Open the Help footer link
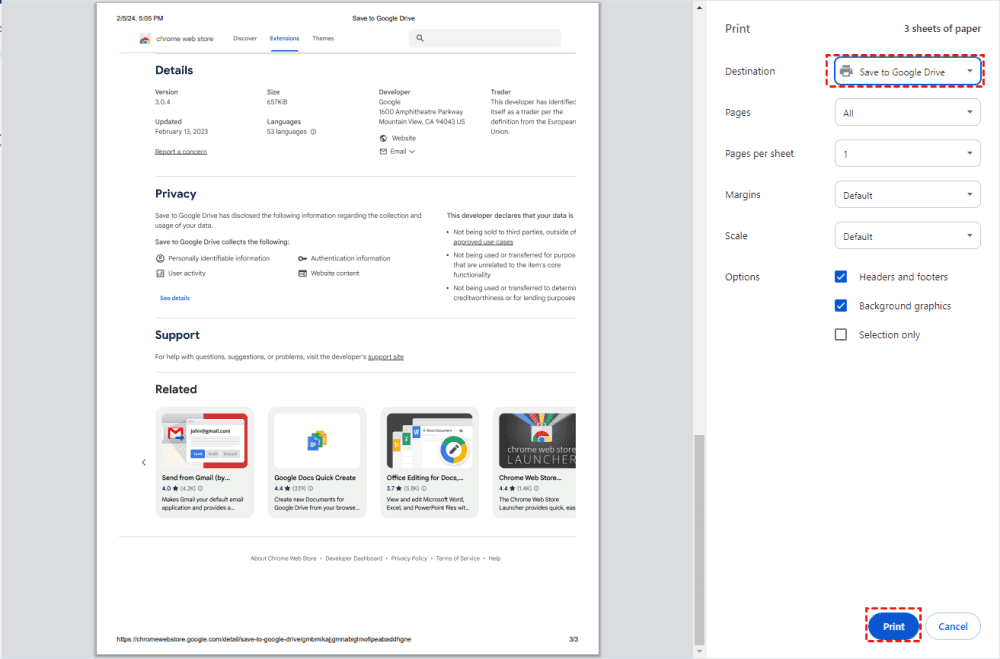 [494, 559]
